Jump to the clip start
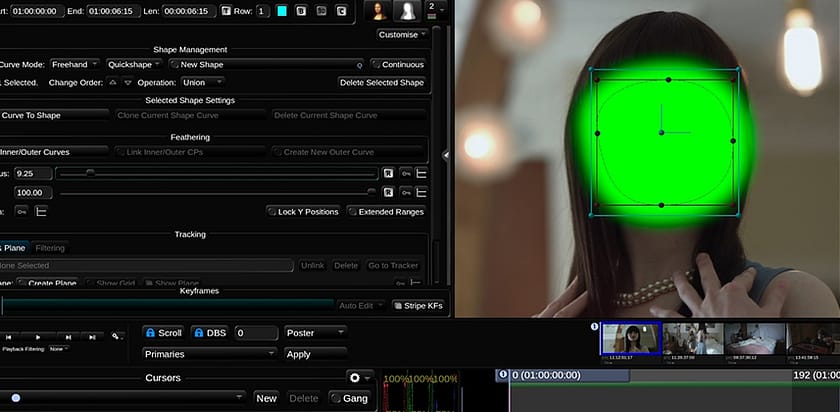Image resolution: width=840 pixels, height=412 pixels. click(x=9, y=337)
